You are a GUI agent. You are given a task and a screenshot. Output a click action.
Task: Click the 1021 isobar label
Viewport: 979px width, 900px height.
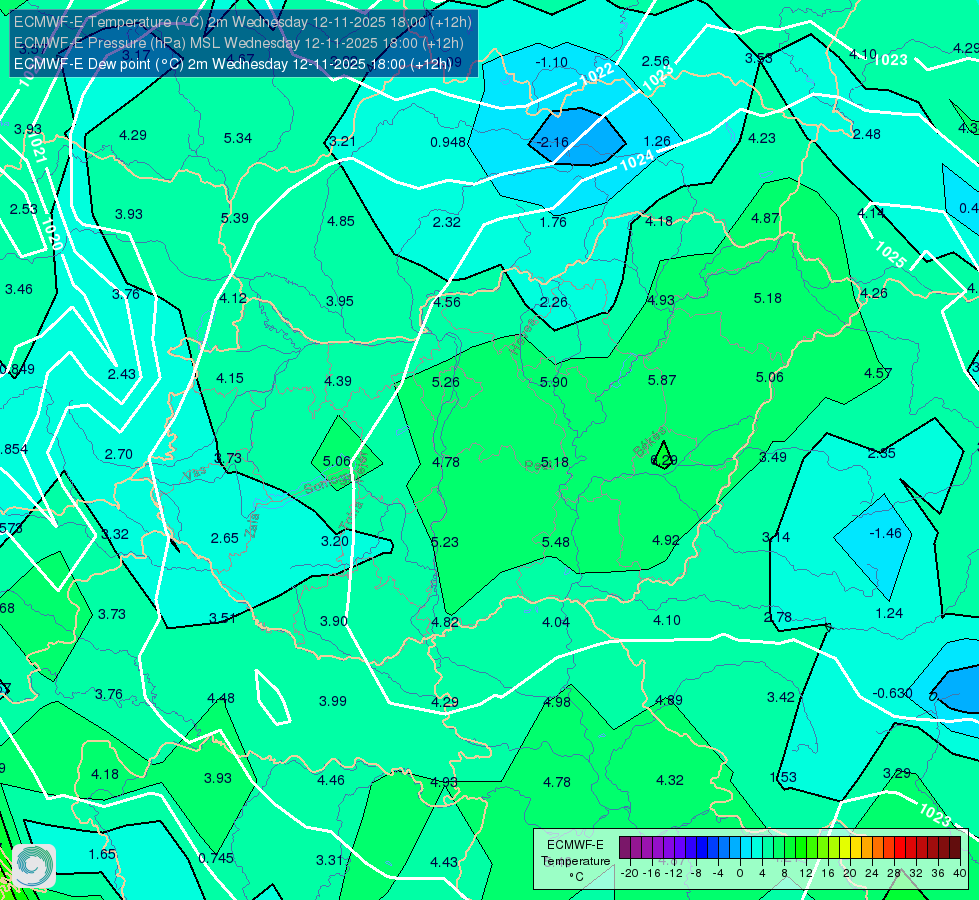coord(37,149)
